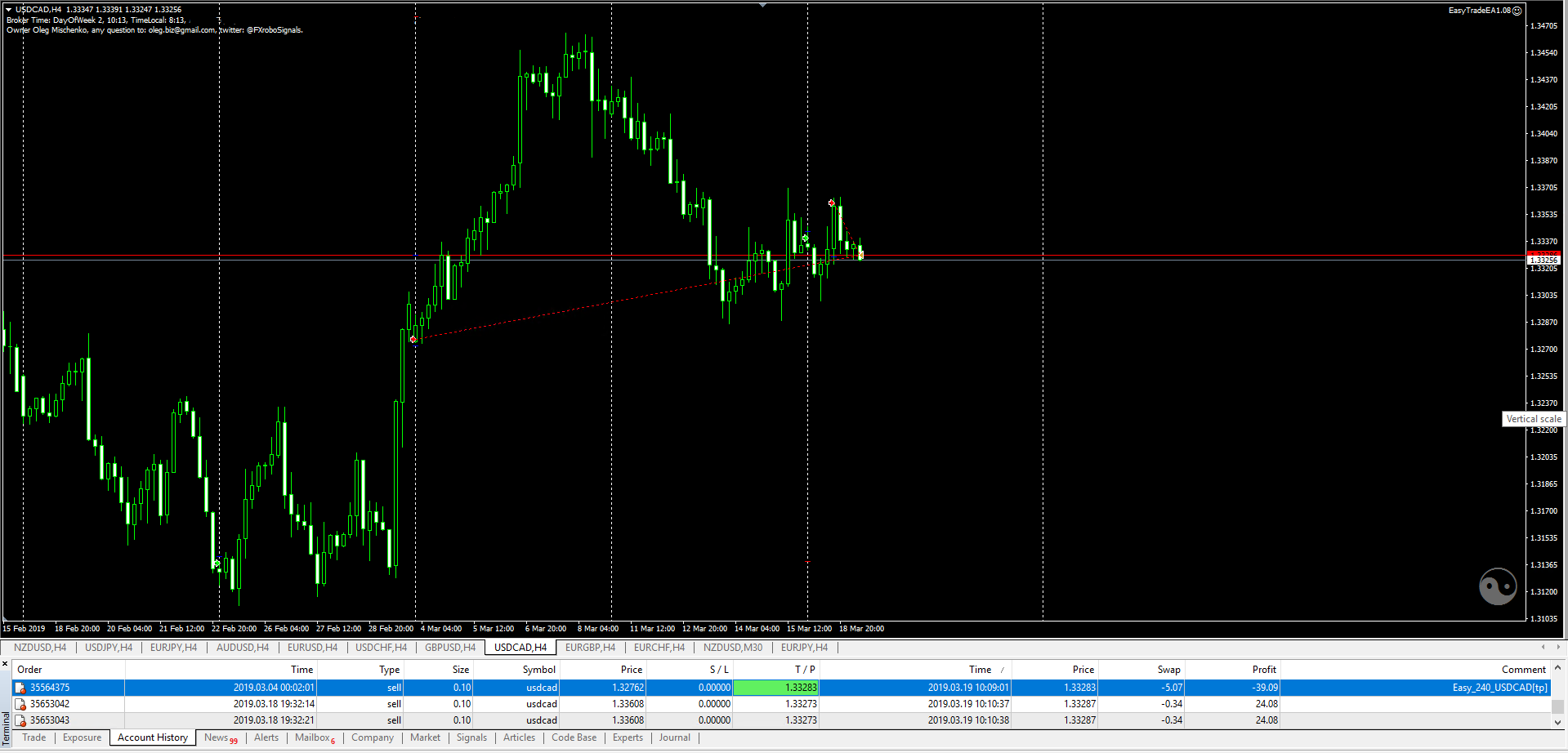Click the EasyTradeEA smiley face icon

coord(1517,11)
